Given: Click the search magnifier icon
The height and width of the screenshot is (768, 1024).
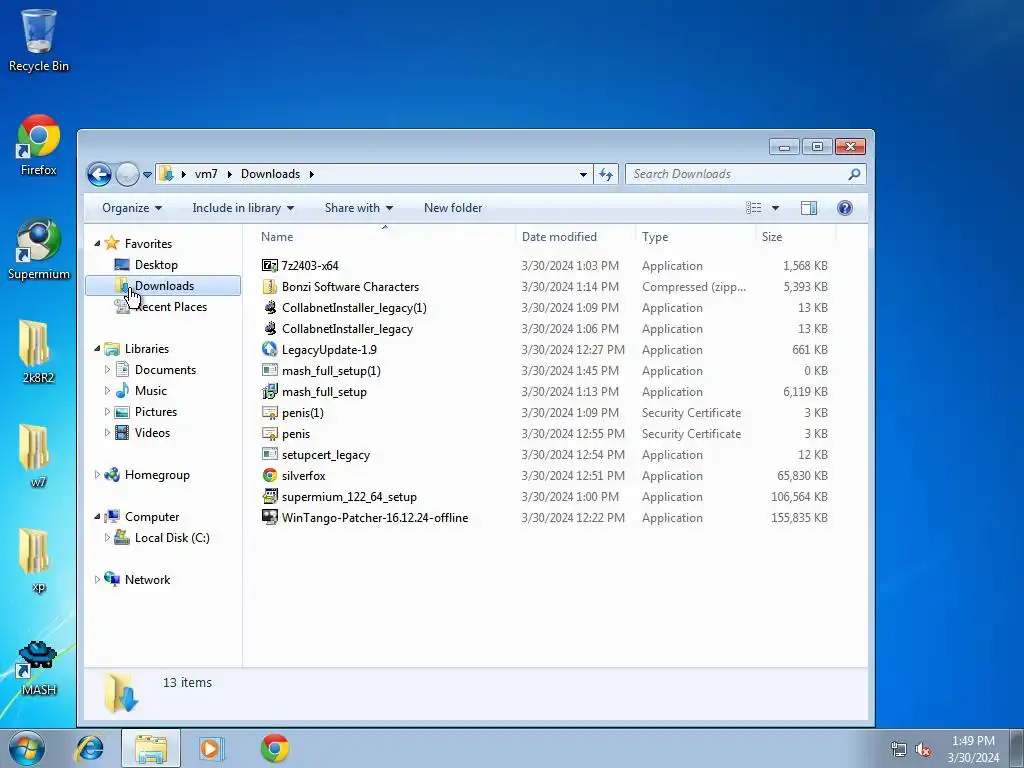Looking at the screenshot, I should [x=854, y=174].
